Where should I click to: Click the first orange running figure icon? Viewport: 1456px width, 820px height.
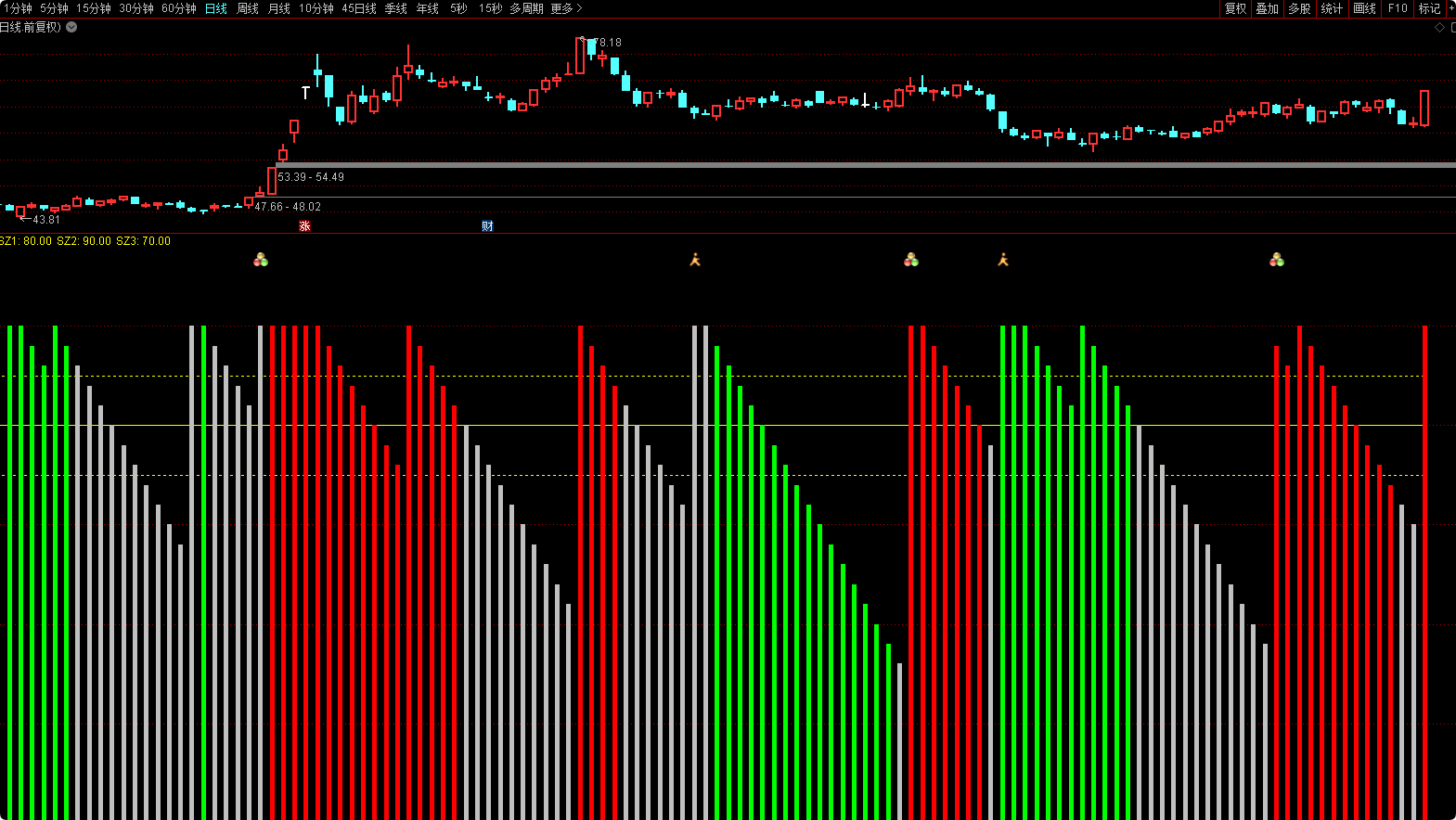[695, 260]
